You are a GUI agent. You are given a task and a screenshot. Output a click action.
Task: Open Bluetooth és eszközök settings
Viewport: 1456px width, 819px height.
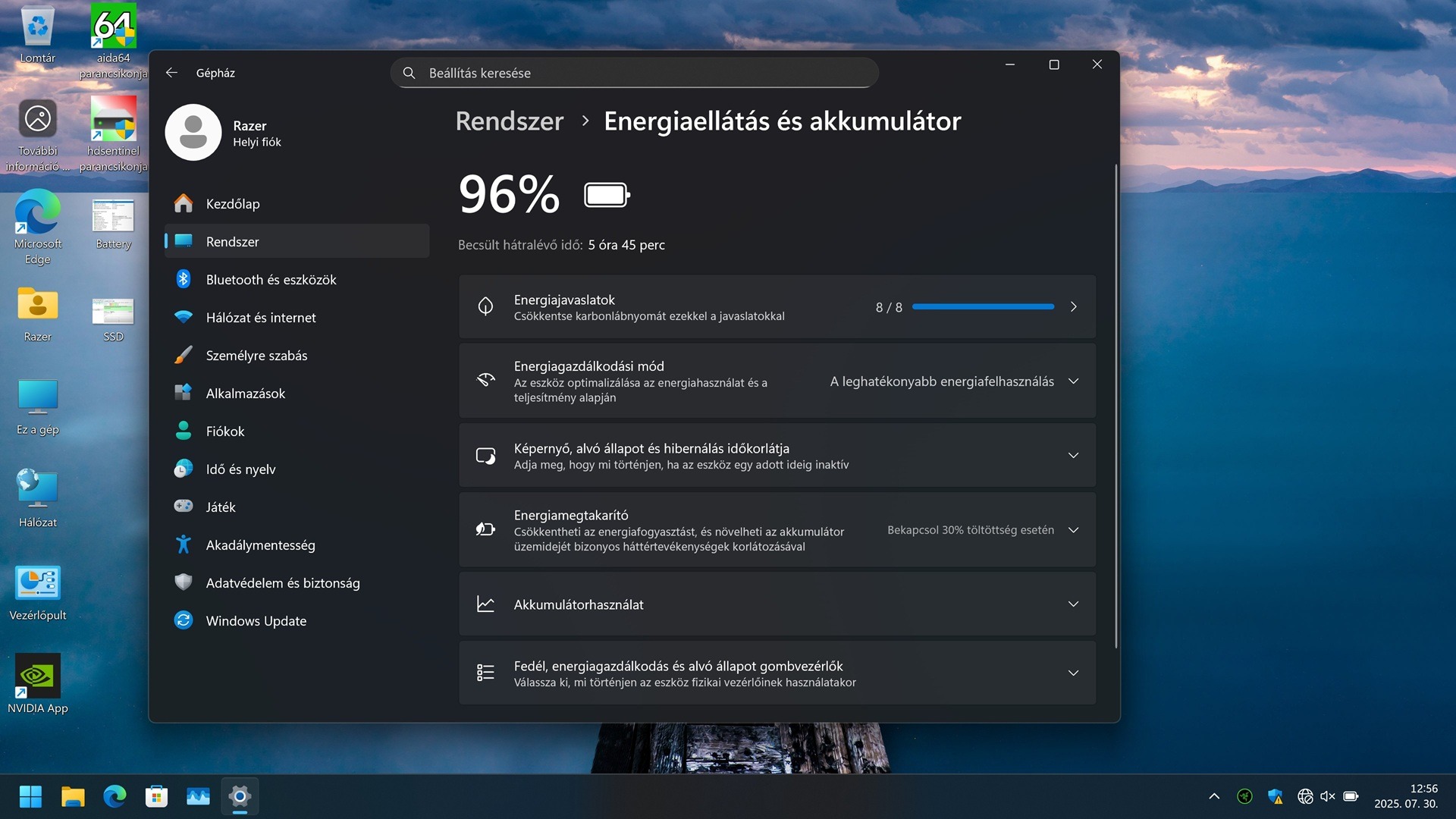tap(271, 280)
